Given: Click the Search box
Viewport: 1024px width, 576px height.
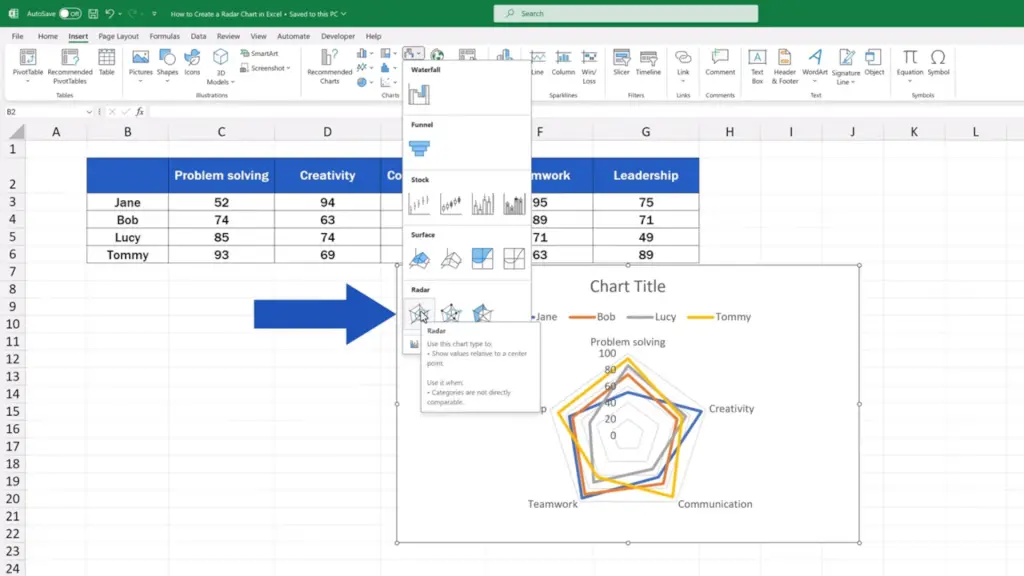Looking at the screenshot, I should 626,13.
